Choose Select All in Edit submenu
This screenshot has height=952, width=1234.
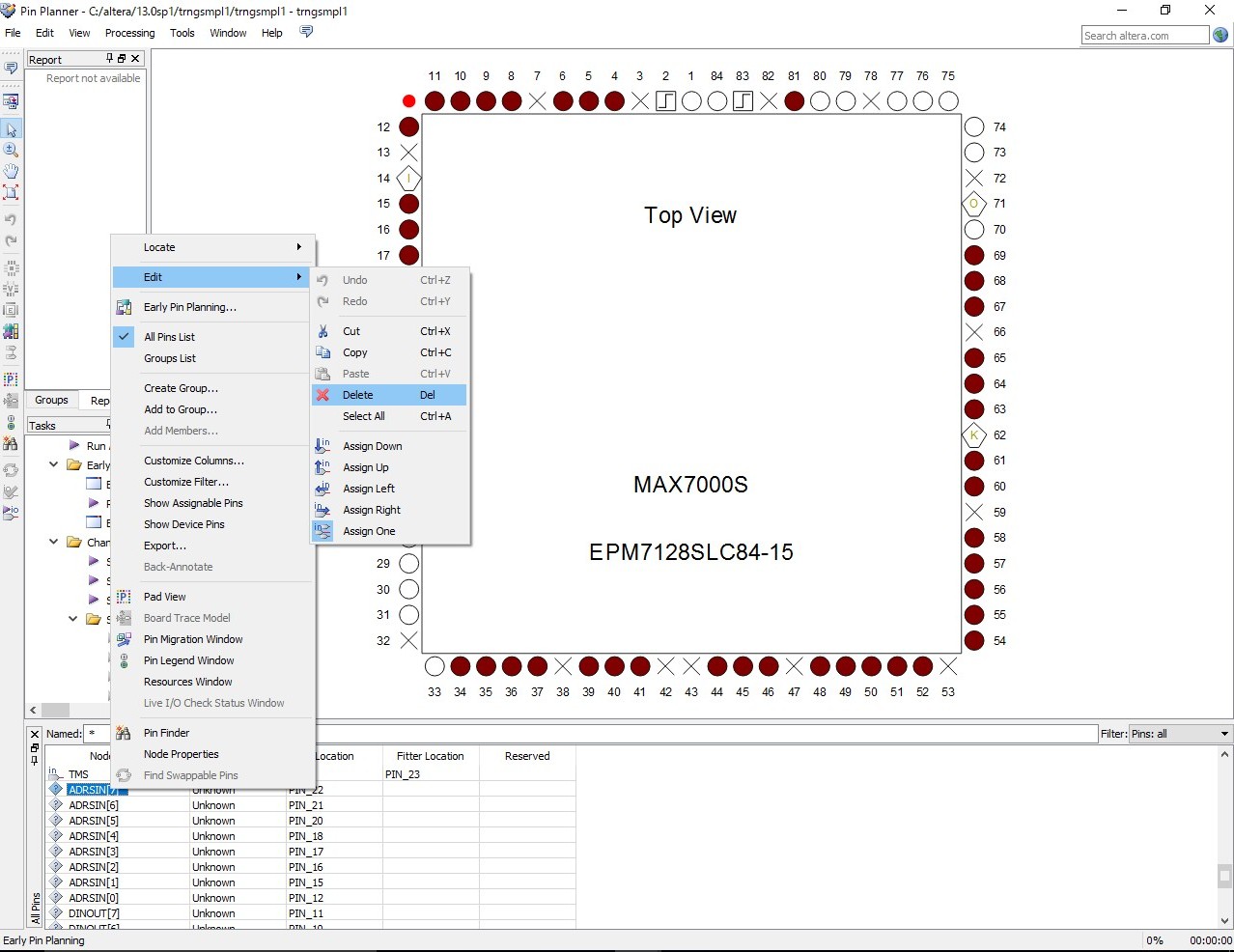[389, 416]
